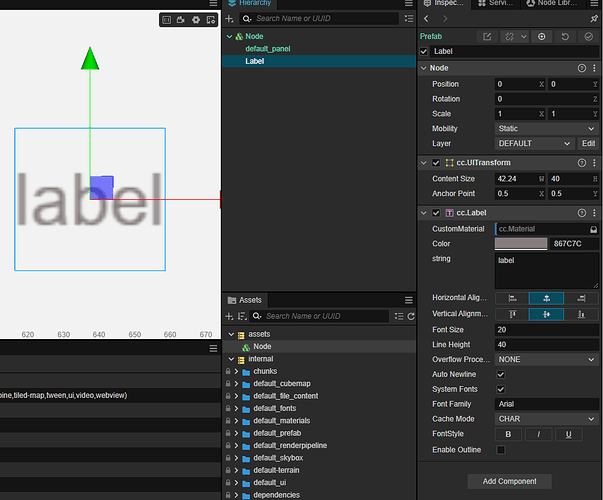This screenshot has width=603, height=500.
Task: Expand the default_materials folder
Action: coord(237,421)
